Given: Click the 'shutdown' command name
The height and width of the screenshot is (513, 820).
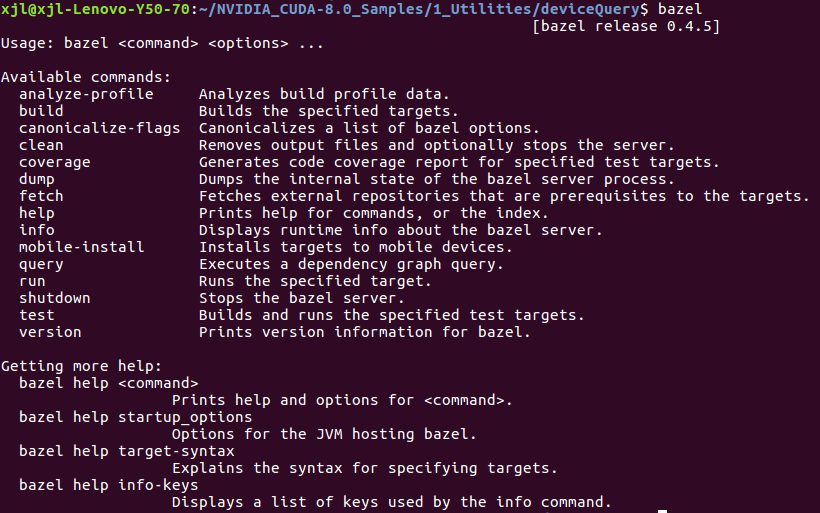Looking at the screenshot, I should pyautogui.click(x=54, y=298).
